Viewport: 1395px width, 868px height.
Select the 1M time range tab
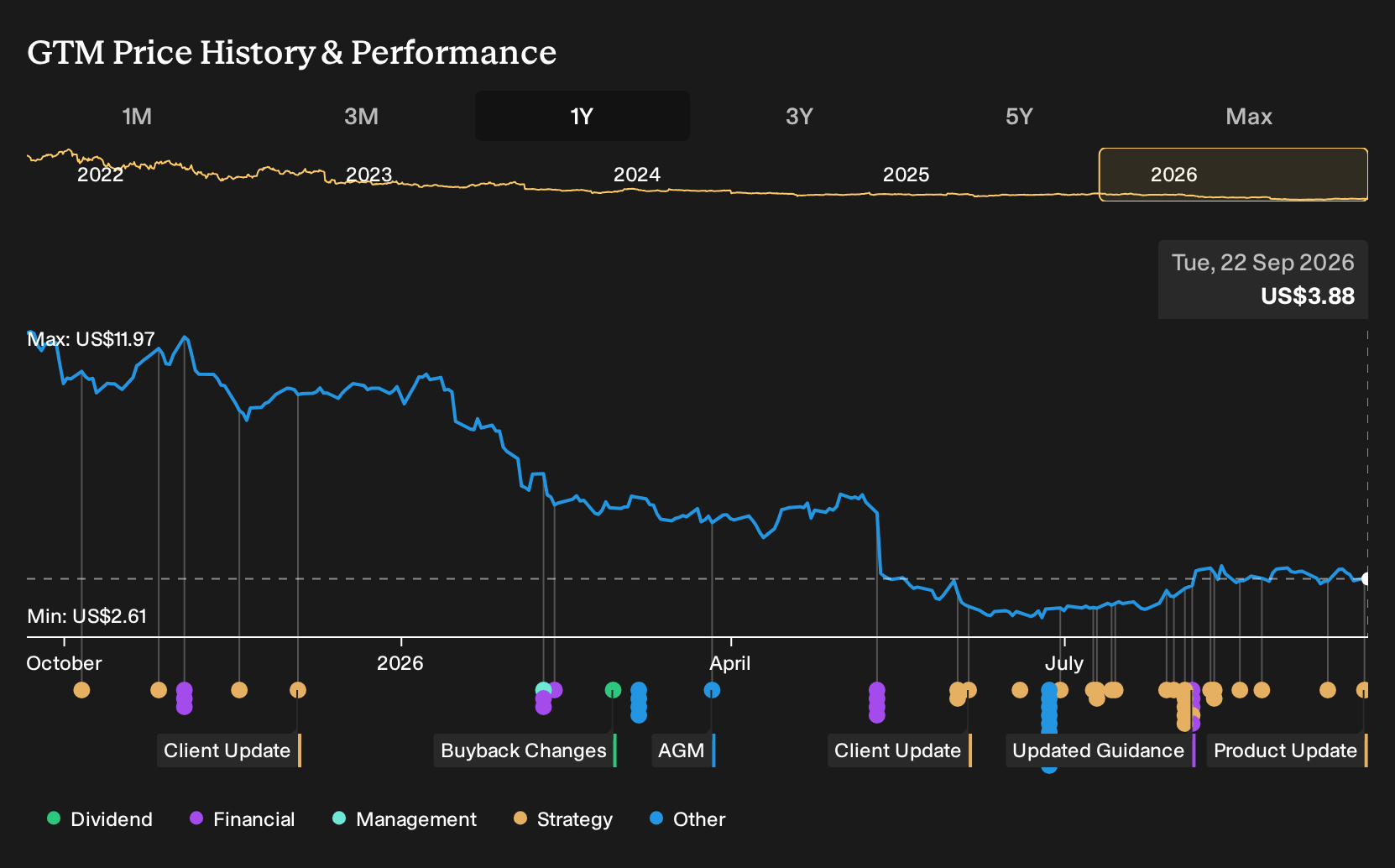137,116
